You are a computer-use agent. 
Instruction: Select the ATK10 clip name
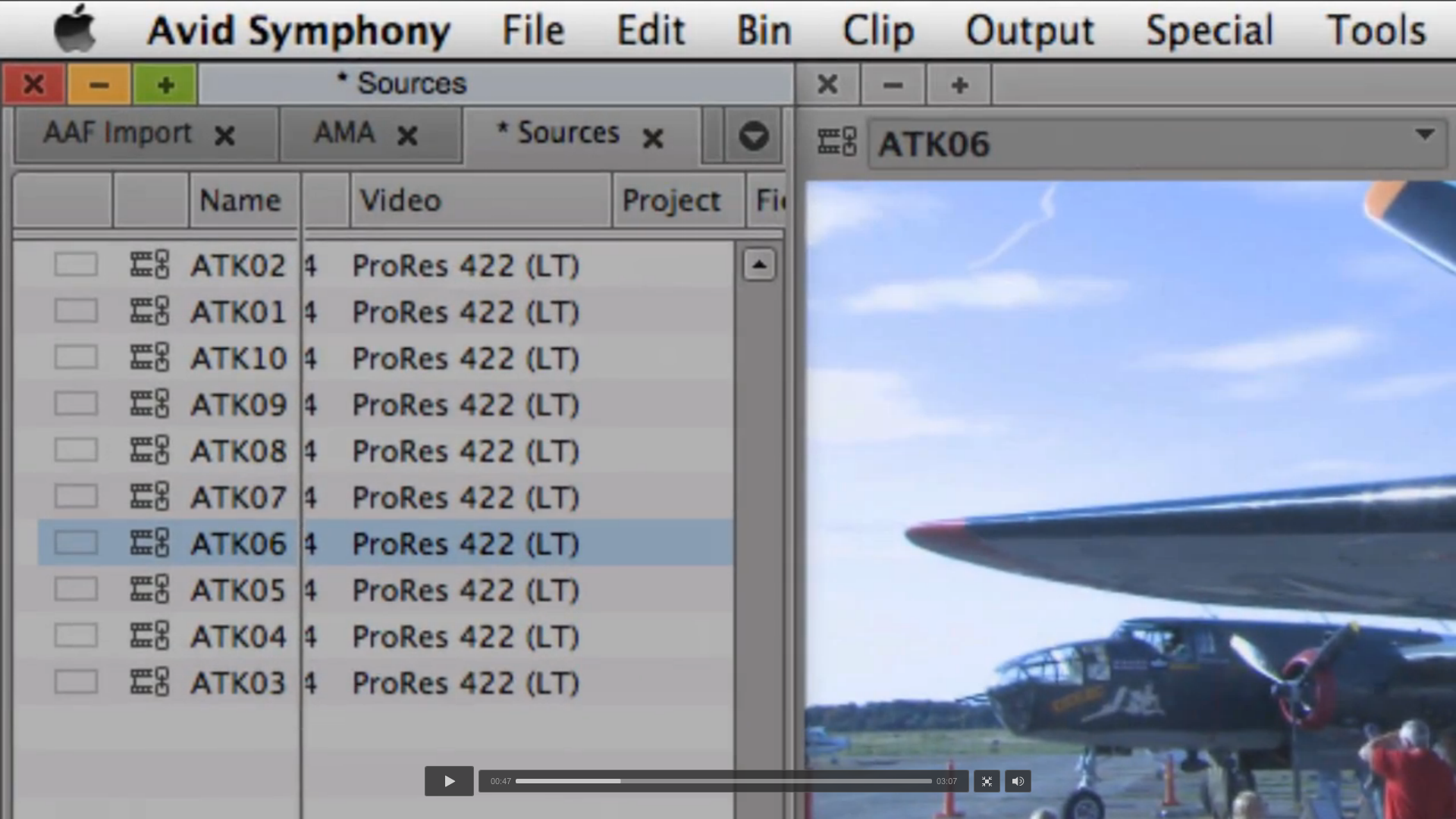(239, 359)
